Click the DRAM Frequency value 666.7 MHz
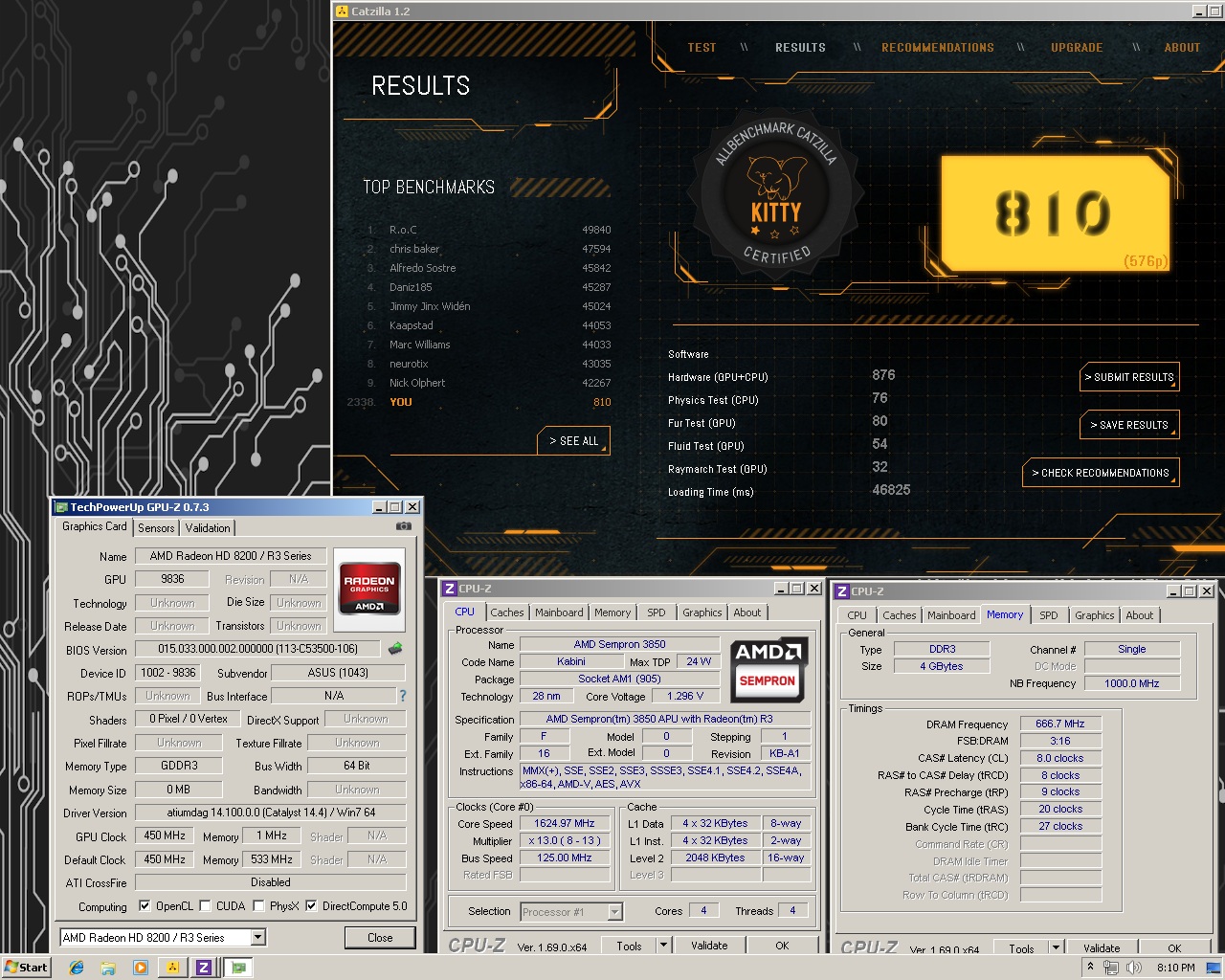 click(1060, 724)
